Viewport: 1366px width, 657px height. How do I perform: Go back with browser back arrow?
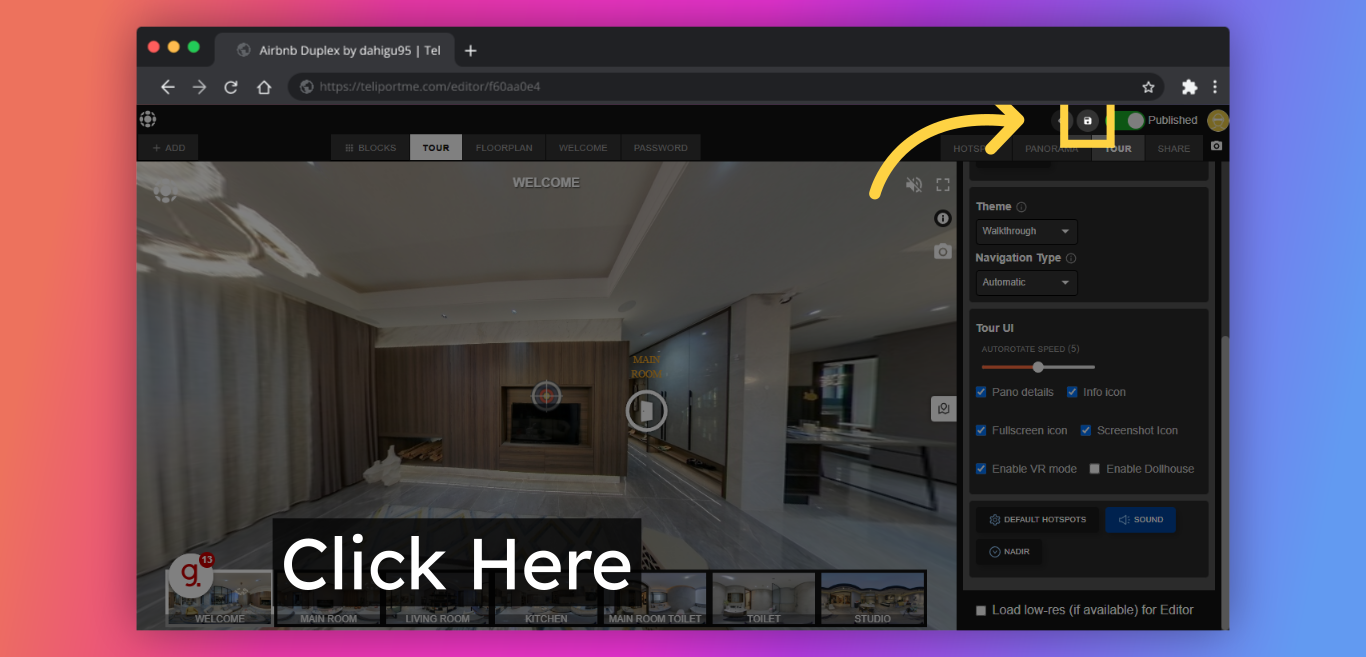[167, 87]
